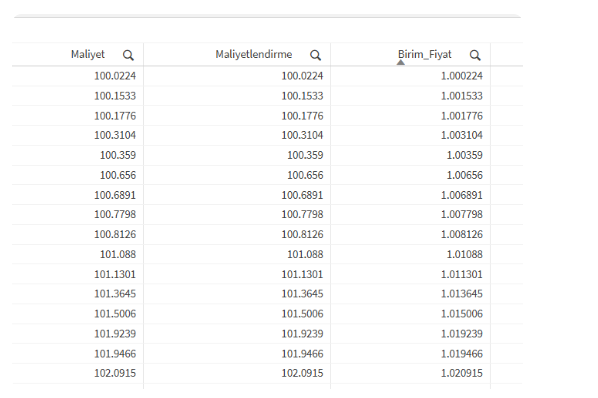The width and height of the screenshot is (598, 398).
Task: Select 100.1533 in the Maliyetlendirme column
Action: (x=302, y=96)
